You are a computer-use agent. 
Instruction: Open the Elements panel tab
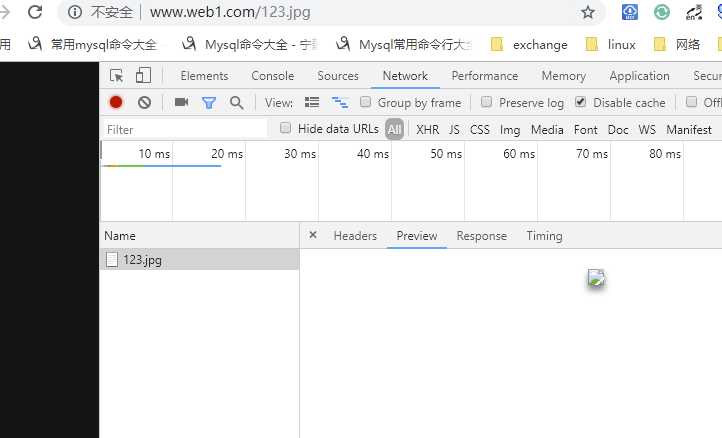(204, 76)
